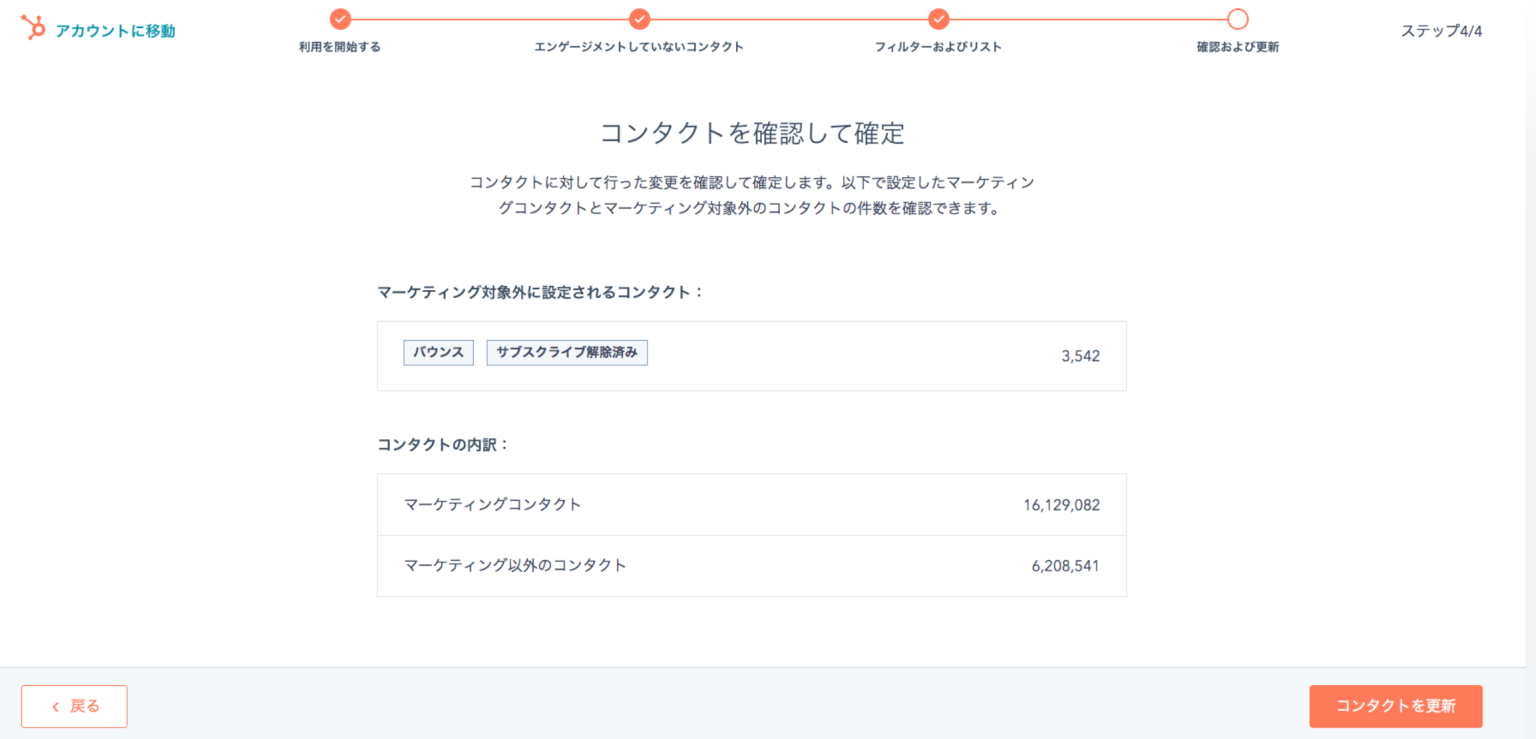
Task: Click the 利用を開始する step checkmark circle
Action: tap(340, 19)
